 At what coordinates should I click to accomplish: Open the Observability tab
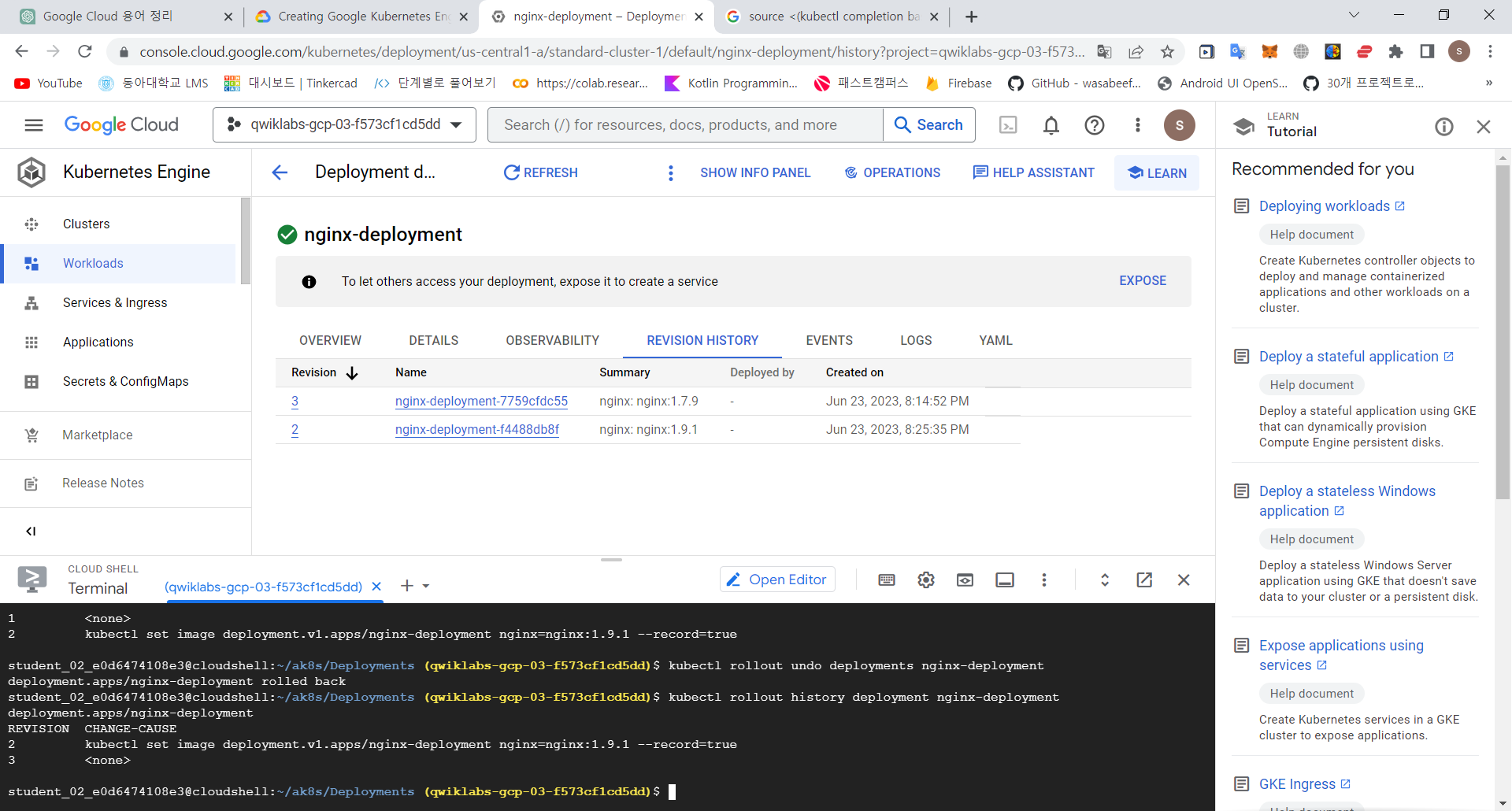coord(552,341)
